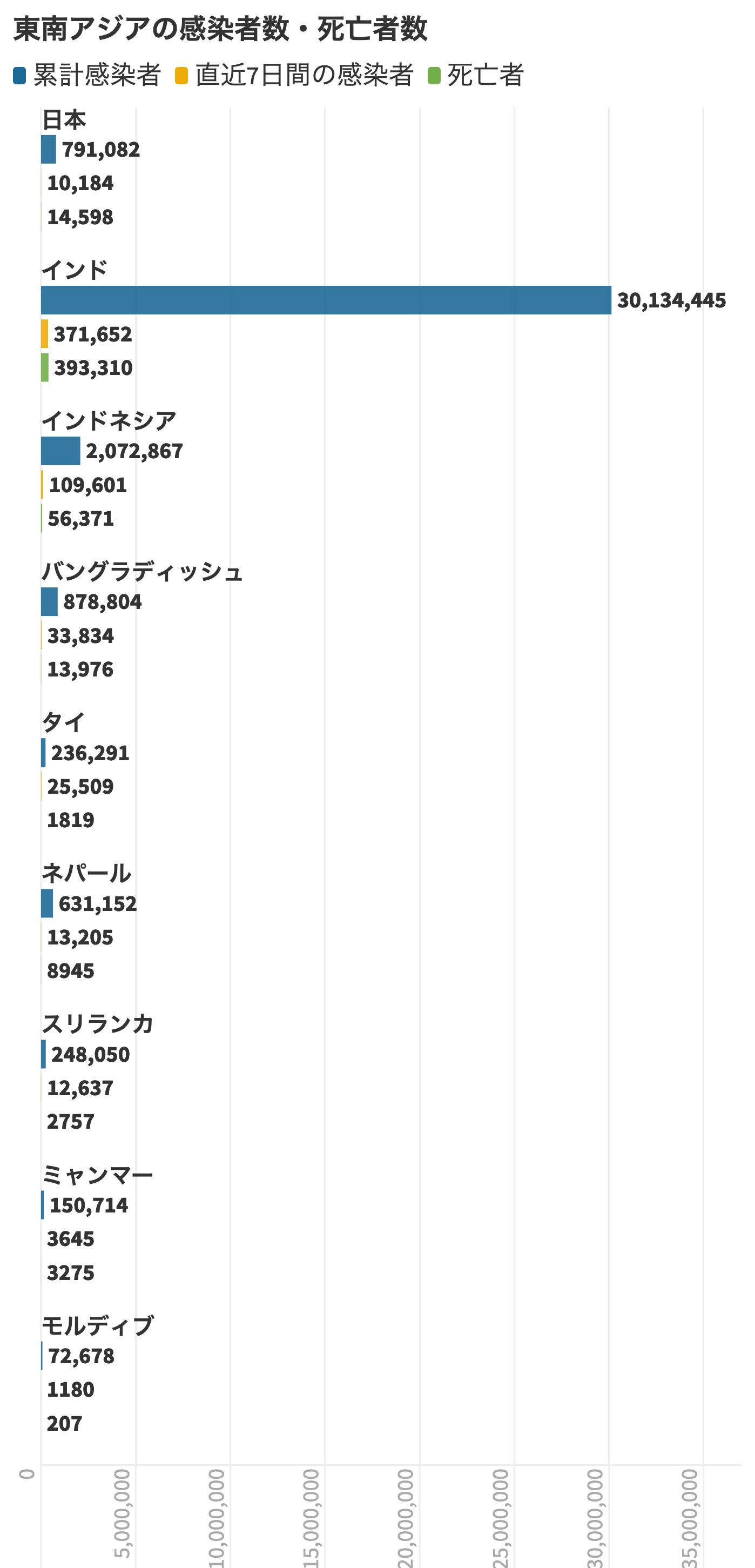The width and height of the screenshot is (755, 1568).
Task: Click India's blue bar of 30,134,445 cases
Action: [326, 300]
